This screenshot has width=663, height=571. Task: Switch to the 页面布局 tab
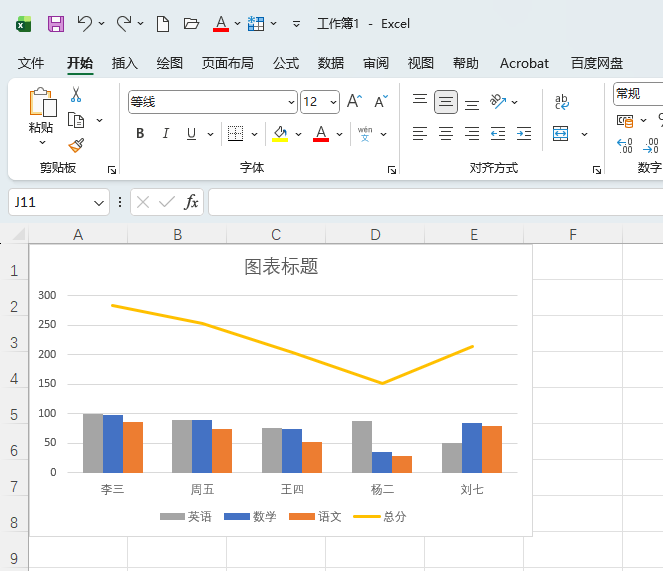pos(227,63)
